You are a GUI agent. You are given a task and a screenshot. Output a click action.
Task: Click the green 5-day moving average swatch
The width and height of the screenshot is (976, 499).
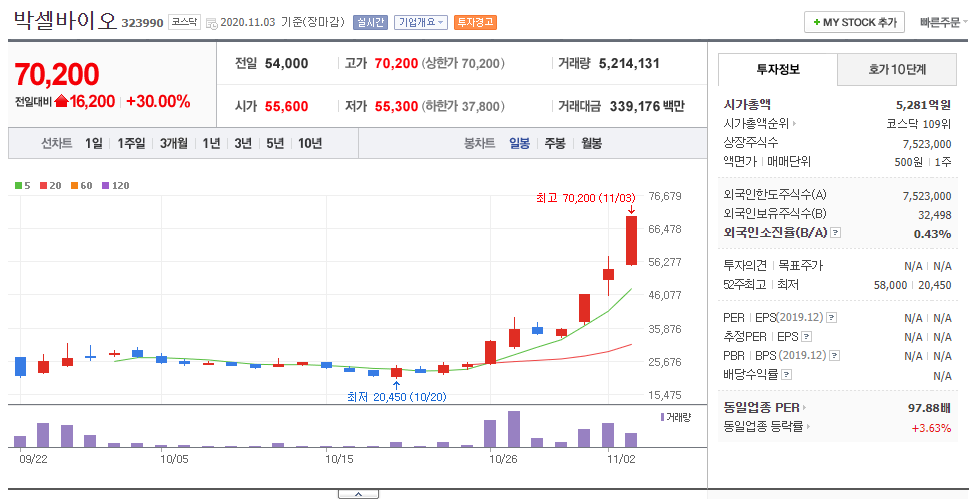(19, 185)
